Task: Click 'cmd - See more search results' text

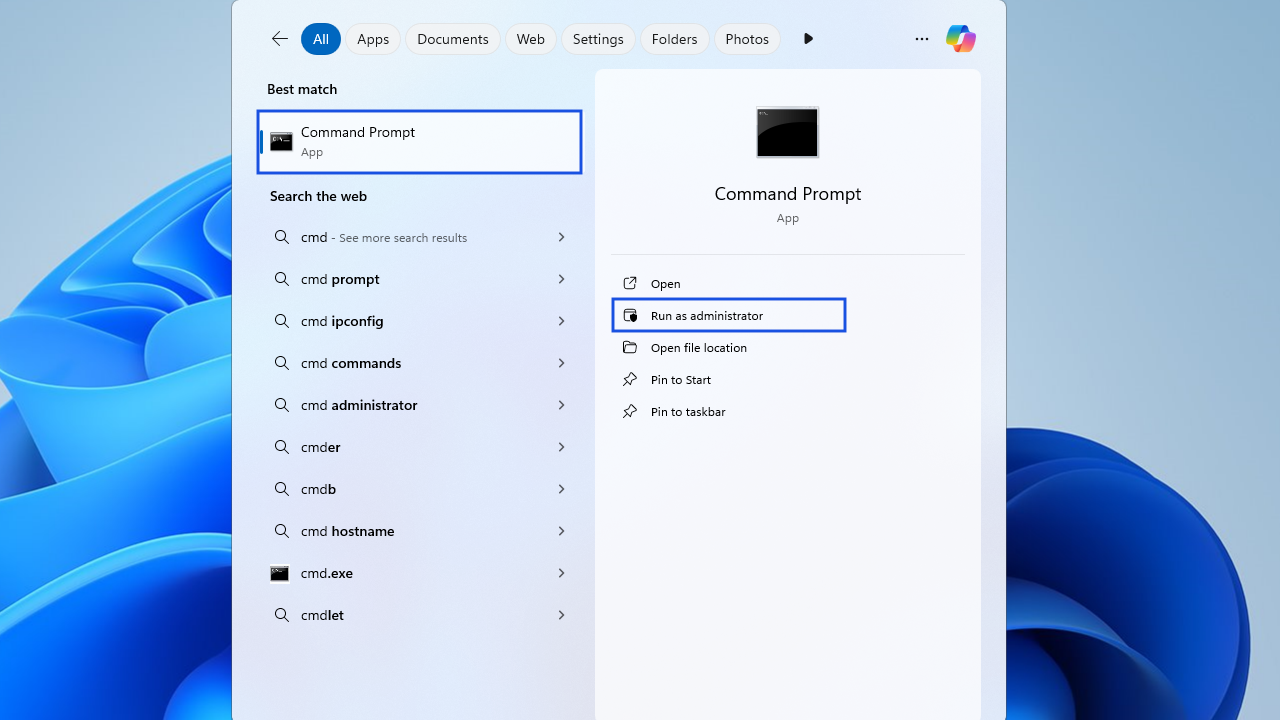Action: point(384,237)
